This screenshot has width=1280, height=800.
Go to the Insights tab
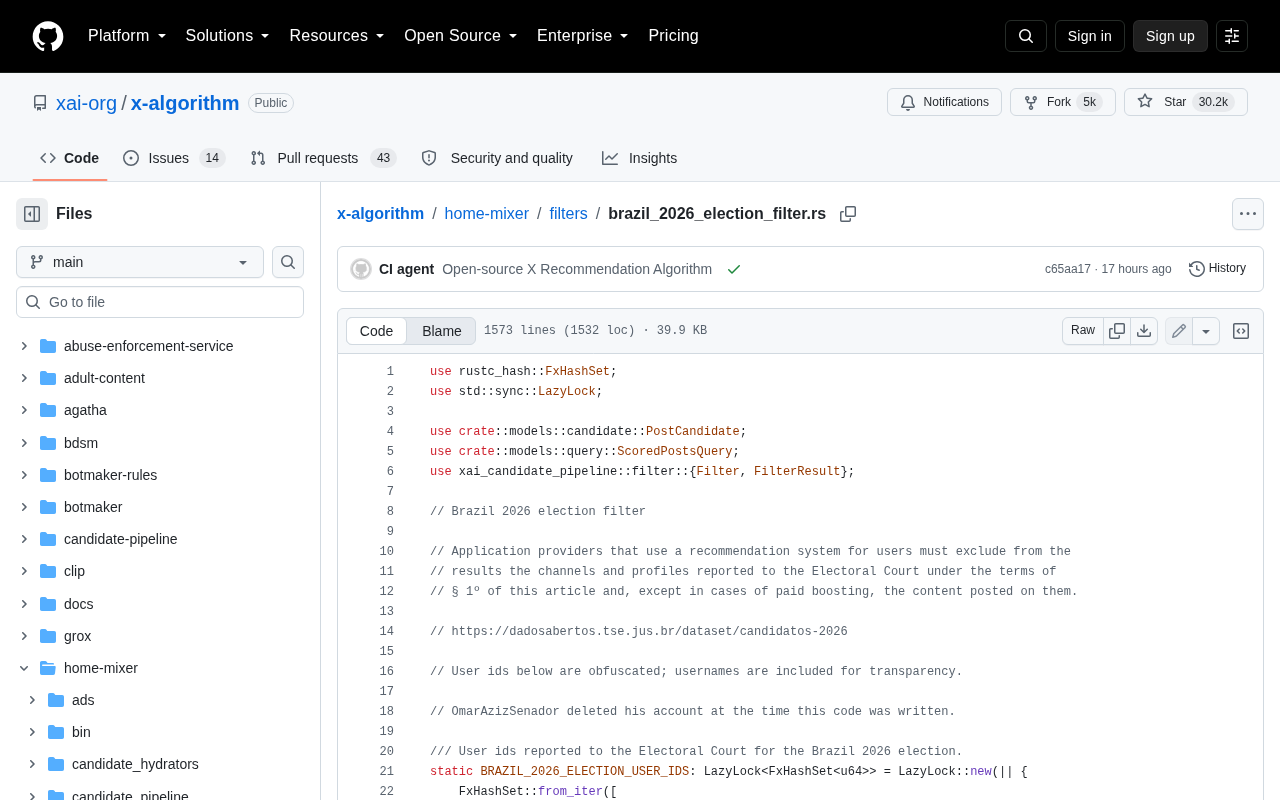click(x=639, y=158)
